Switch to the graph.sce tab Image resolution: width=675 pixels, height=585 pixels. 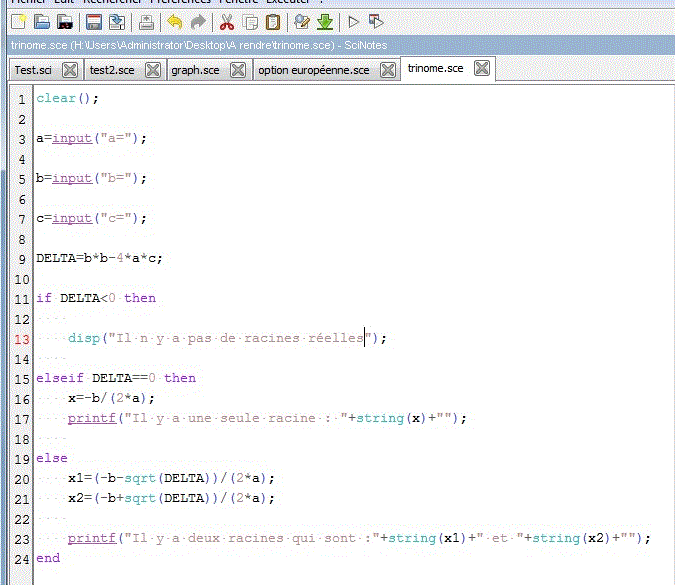coord(195,70)
